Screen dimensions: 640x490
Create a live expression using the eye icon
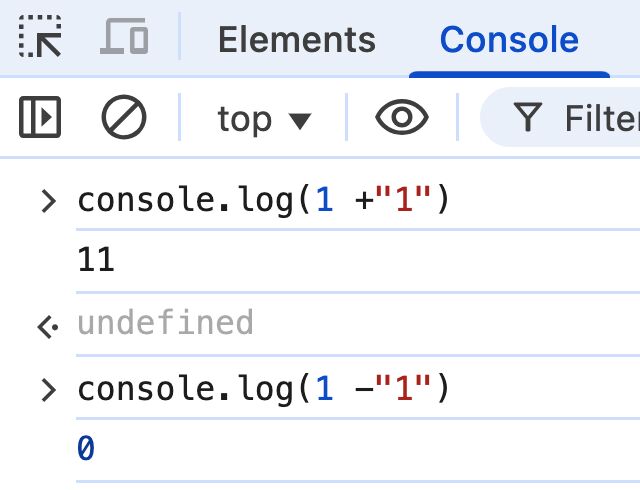coord(402,119)
